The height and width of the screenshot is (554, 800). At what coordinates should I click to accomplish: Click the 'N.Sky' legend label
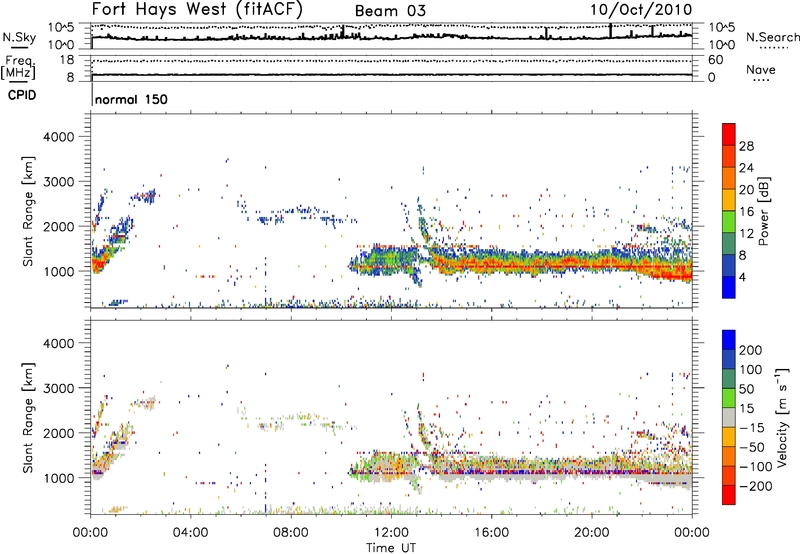(19, 37)
